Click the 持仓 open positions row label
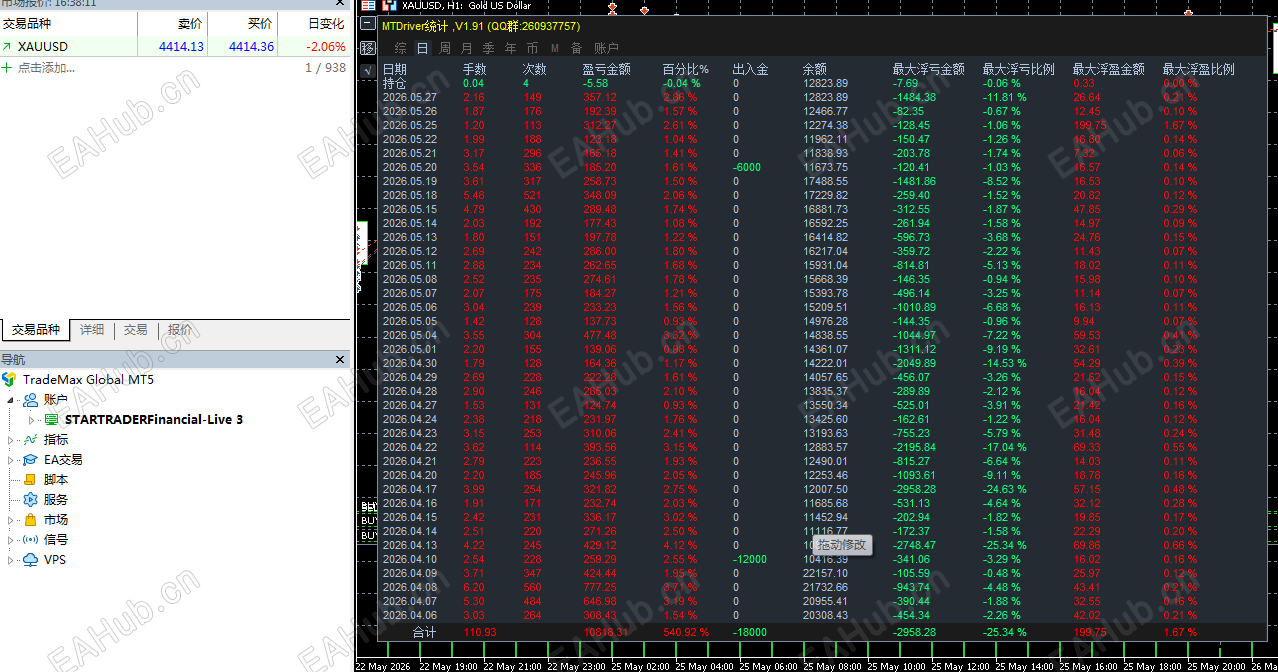The image size is (1278, 672). click(395, 83)
